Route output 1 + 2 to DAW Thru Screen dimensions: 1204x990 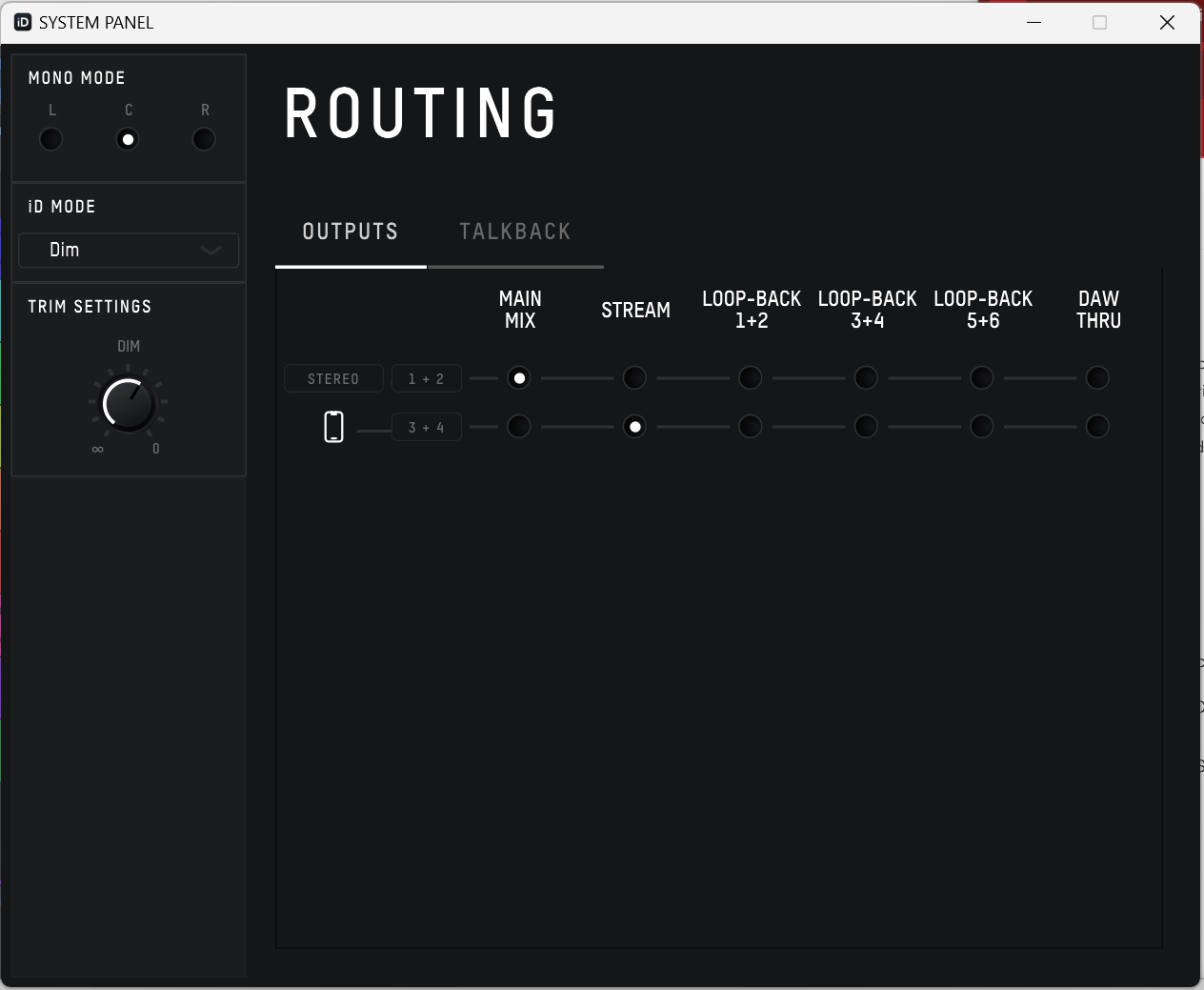1097,378
